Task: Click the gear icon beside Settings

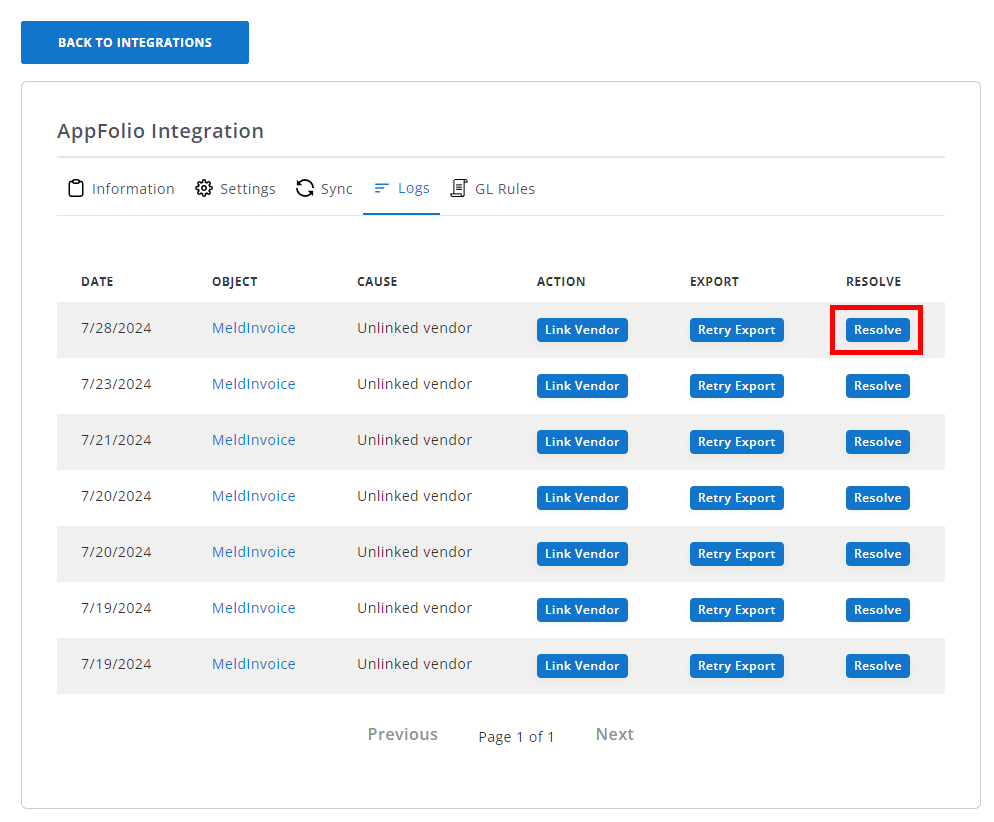Action: coord(204,189)
